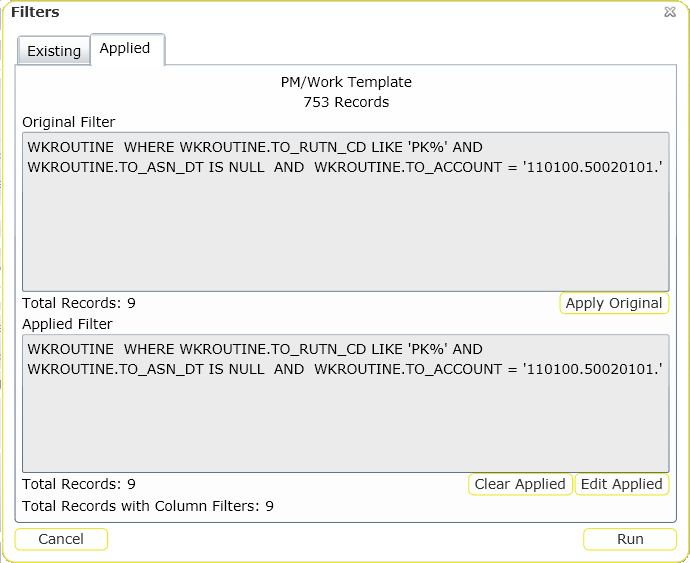Image resolution: width=690 pixels, height=563 pixels.
Task: Click the Filters dialog title
Action: click(x=35, y=13)
